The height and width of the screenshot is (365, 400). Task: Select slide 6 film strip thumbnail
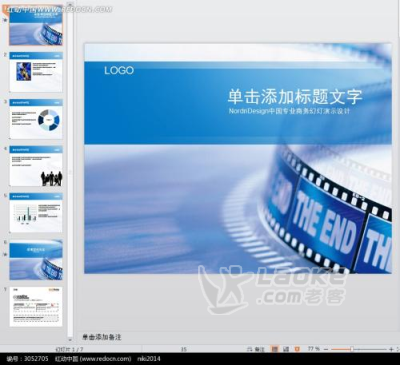(36, 260)
